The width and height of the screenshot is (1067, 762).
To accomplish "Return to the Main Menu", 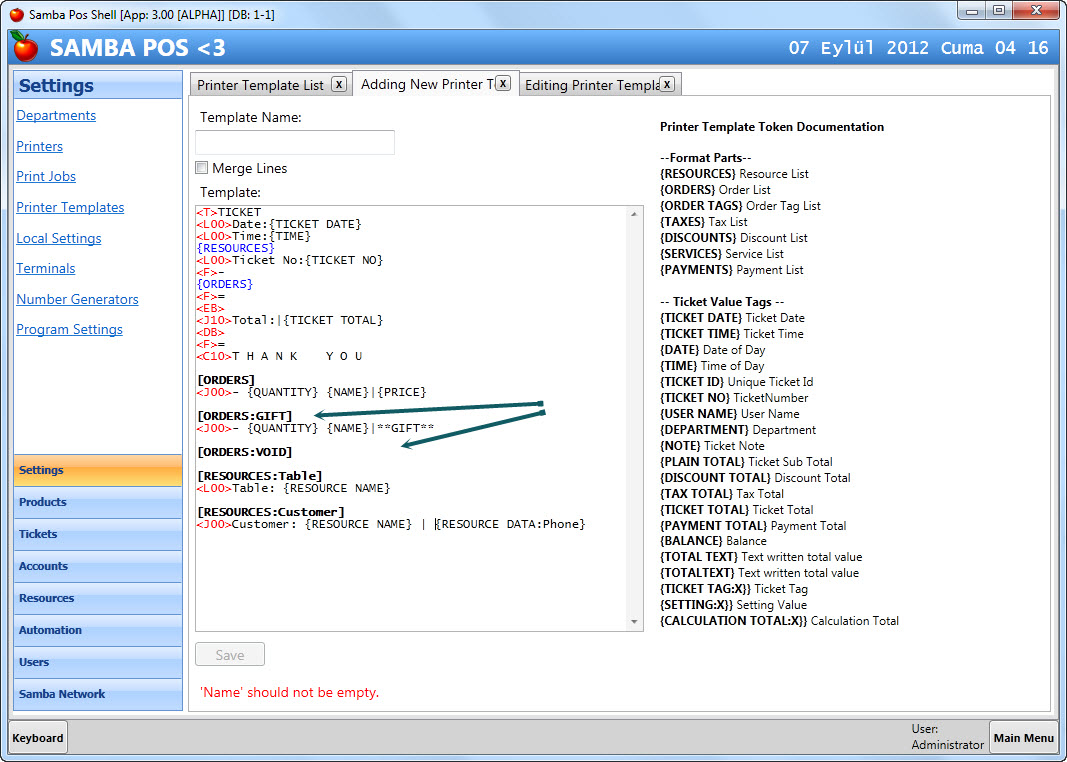I will (1023, 738).
